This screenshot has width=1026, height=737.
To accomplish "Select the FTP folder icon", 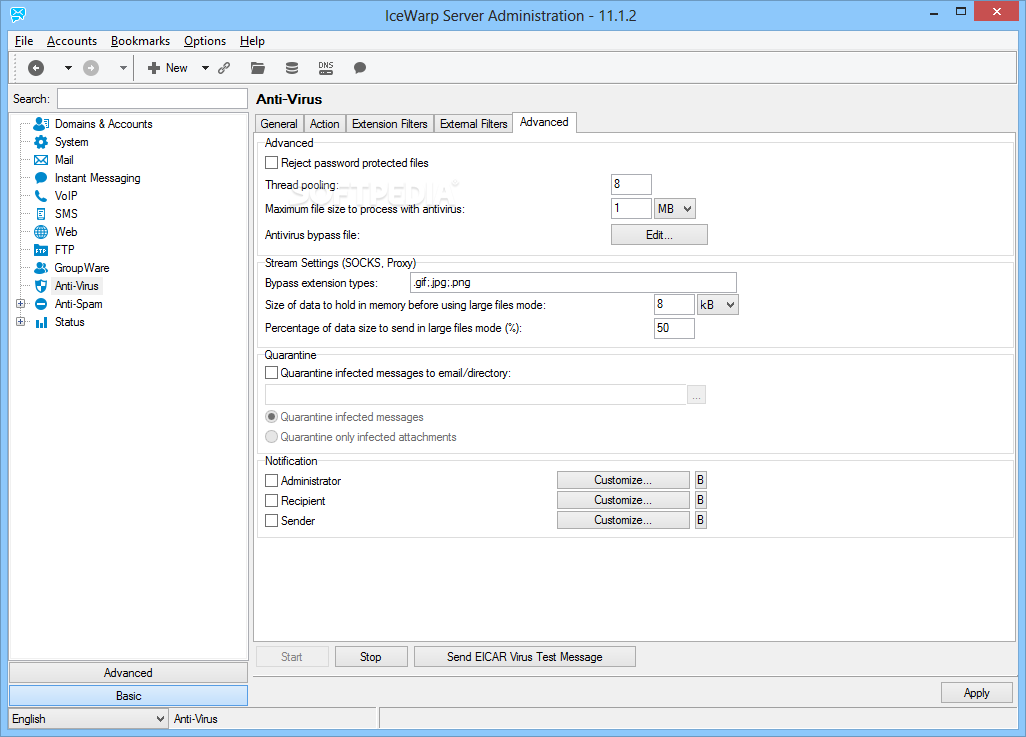I will click(x=41, y=250).
